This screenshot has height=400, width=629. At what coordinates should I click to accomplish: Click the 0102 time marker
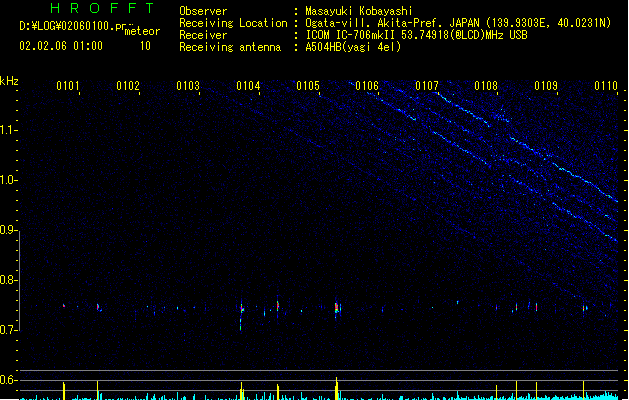tap(128, 86)
